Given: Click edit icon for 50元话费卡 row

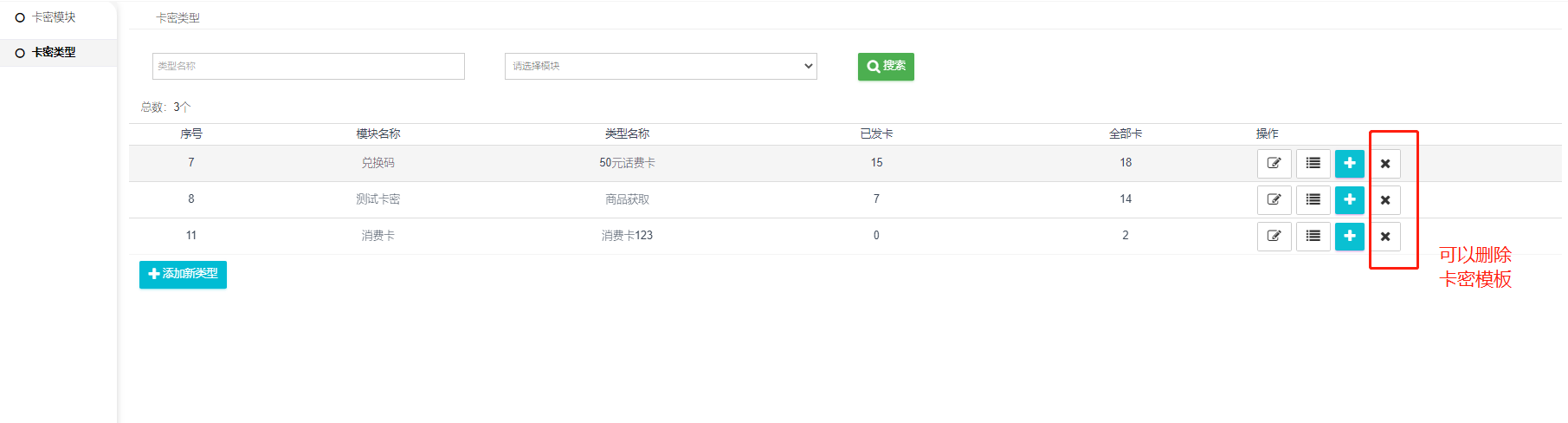Looking at the screenshot, I should [x=1274, y=163].
